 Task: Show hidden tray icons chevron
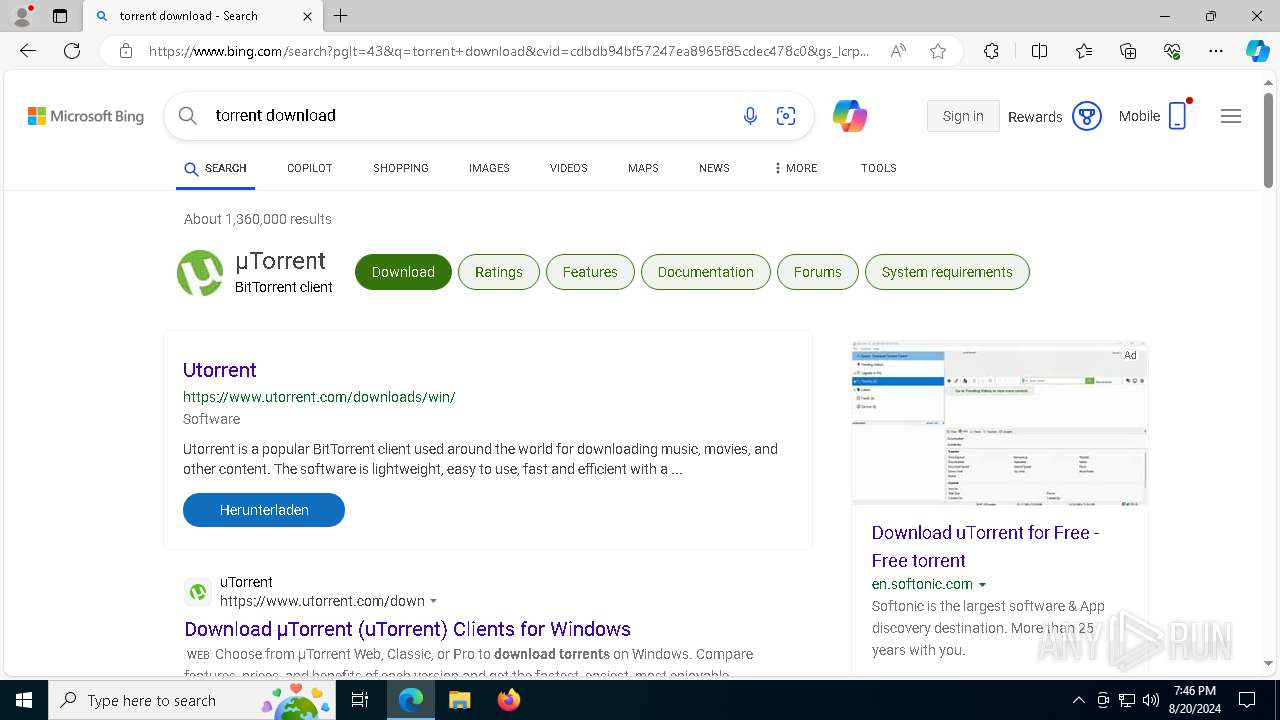pyautogui.click(x=1078, y=700)
